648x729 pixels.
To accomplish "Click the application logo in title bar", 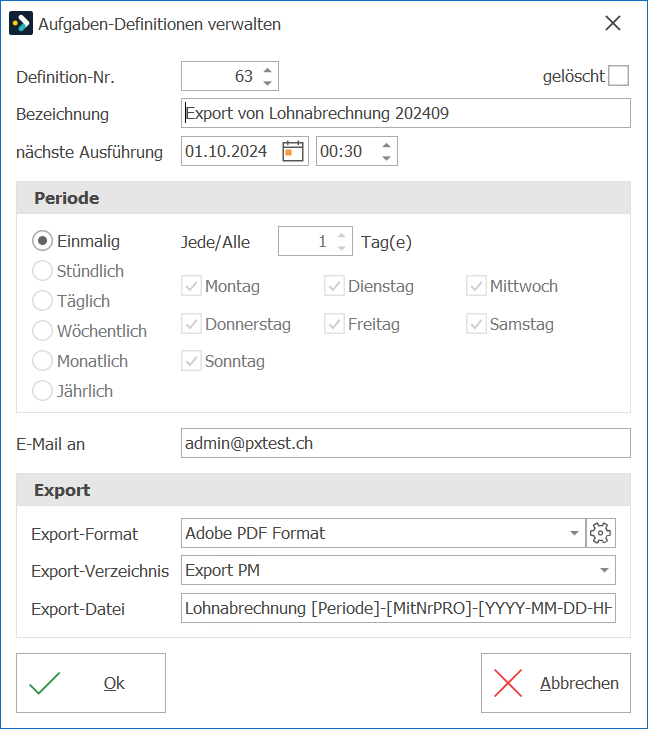I will (x=21, y=23).
